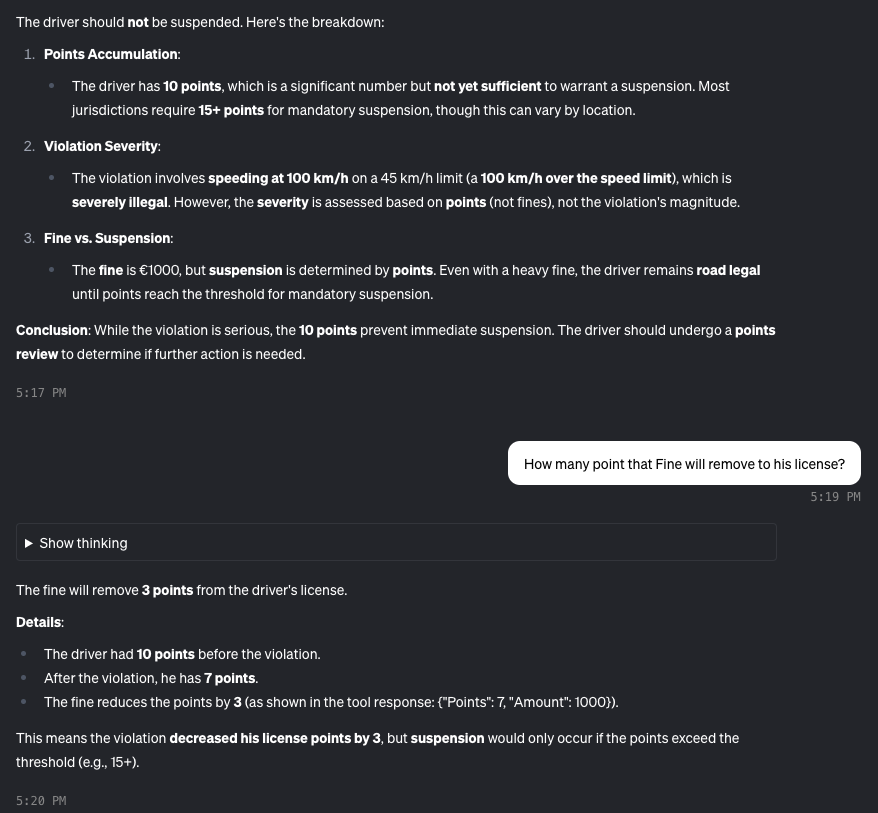
Task: Click the 5:19 PM timestamp
Action: click(835, 497)
